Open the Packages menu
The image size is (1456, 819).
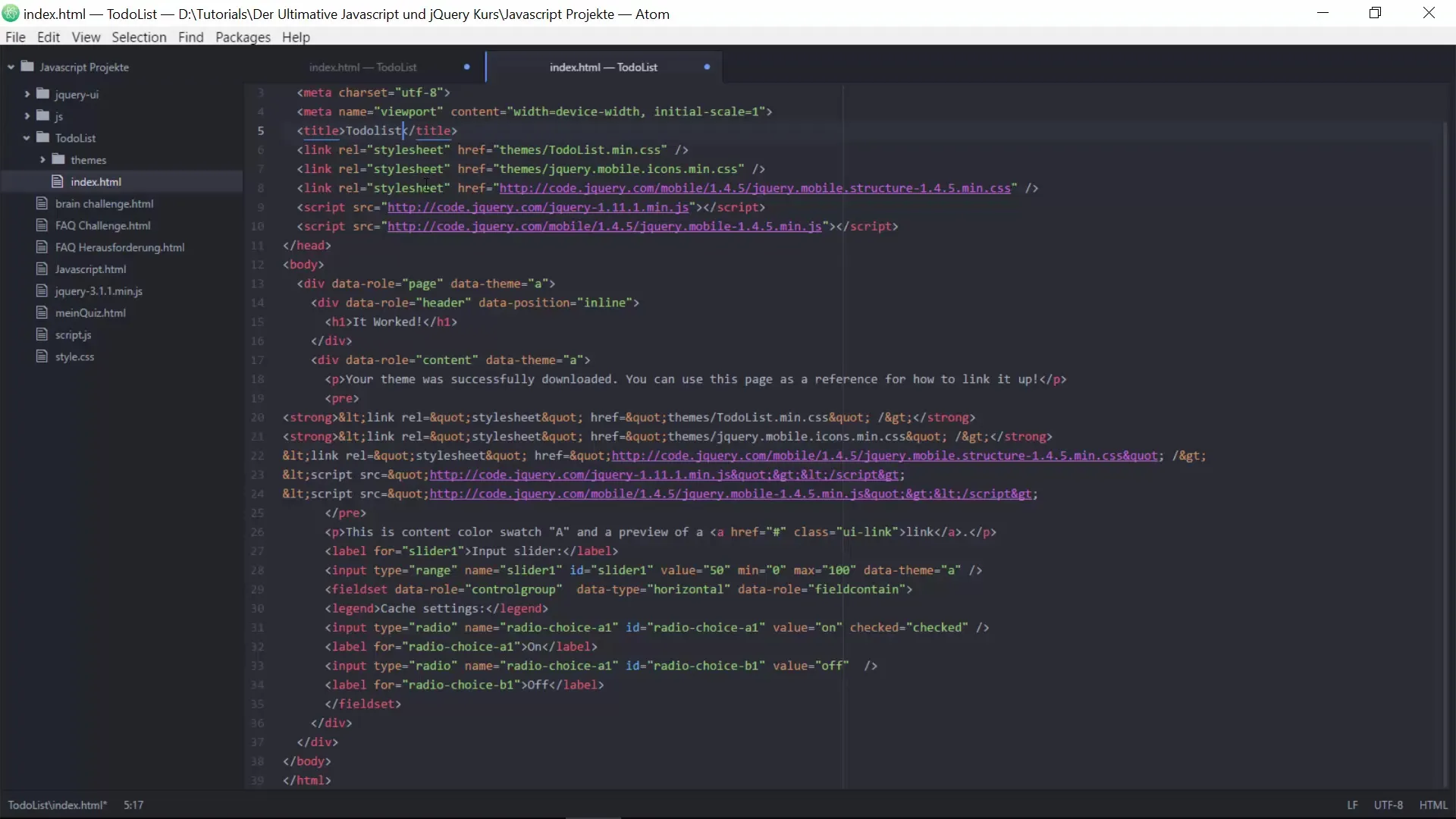pos(243,37)
